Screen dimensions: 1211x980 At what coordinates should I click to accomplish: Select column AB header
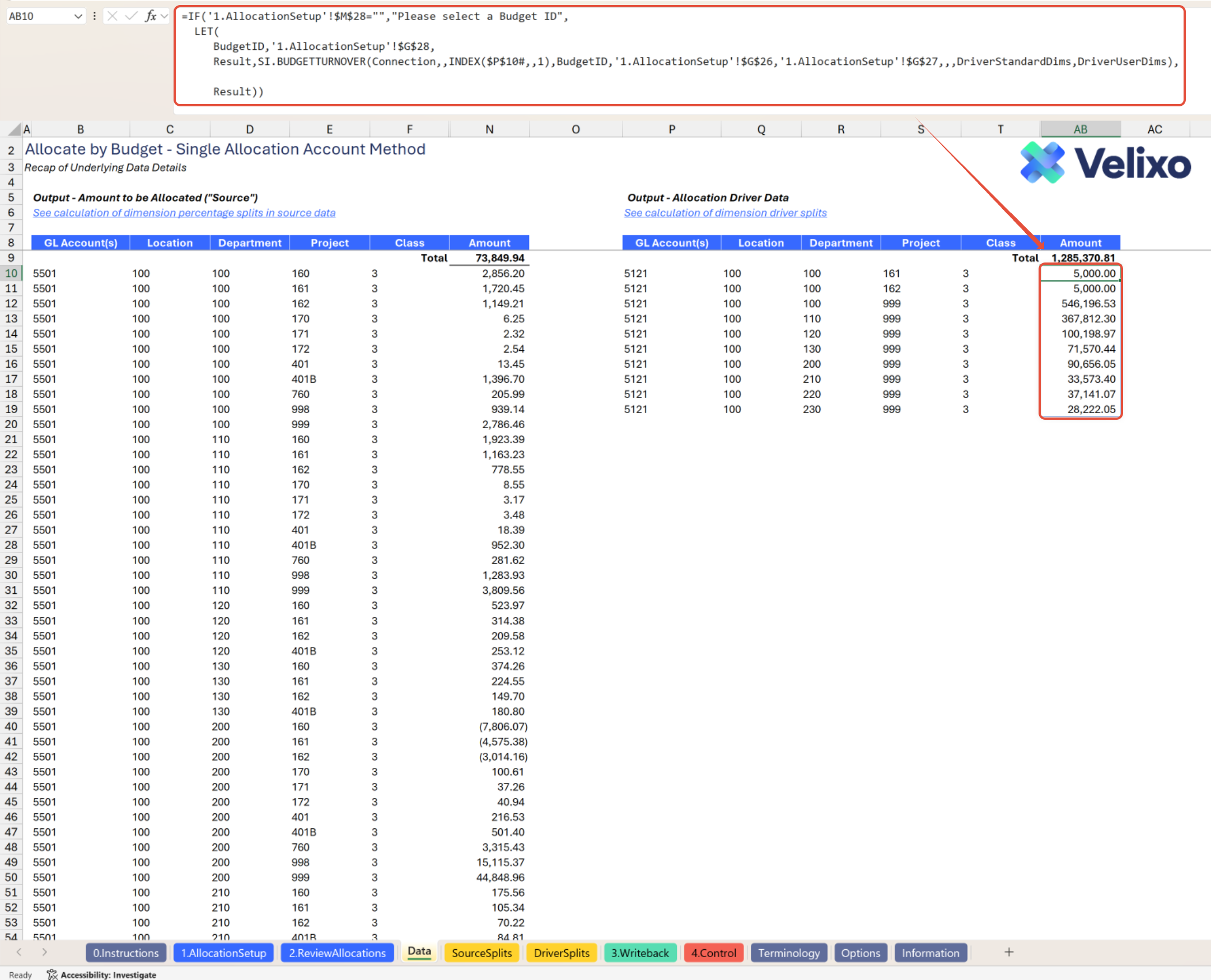pyautogui.click(x=1080, y=129)
